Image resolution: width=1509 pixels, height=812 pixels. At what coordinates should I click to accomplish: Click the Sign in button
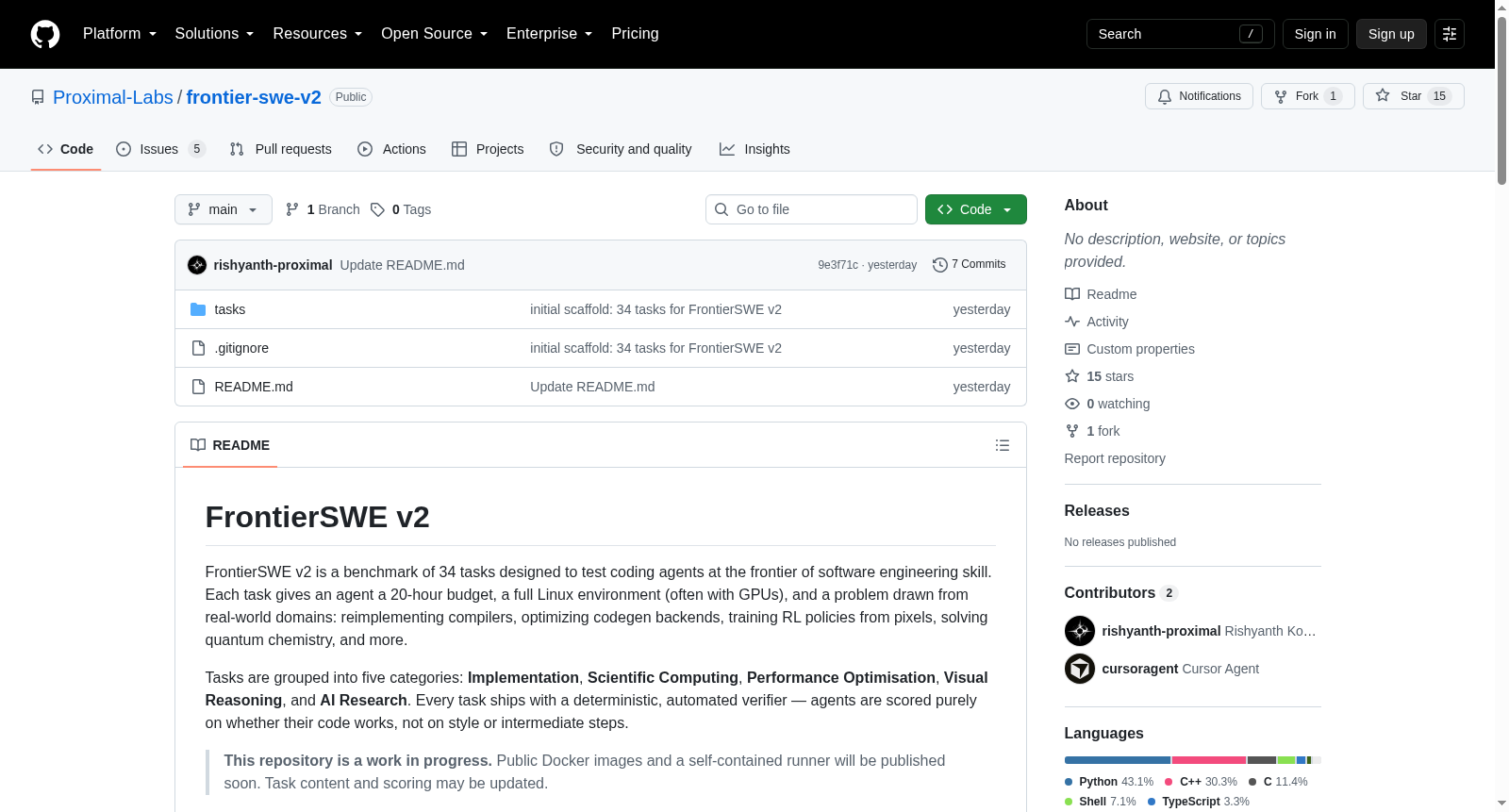click(x=1316, y=34)
